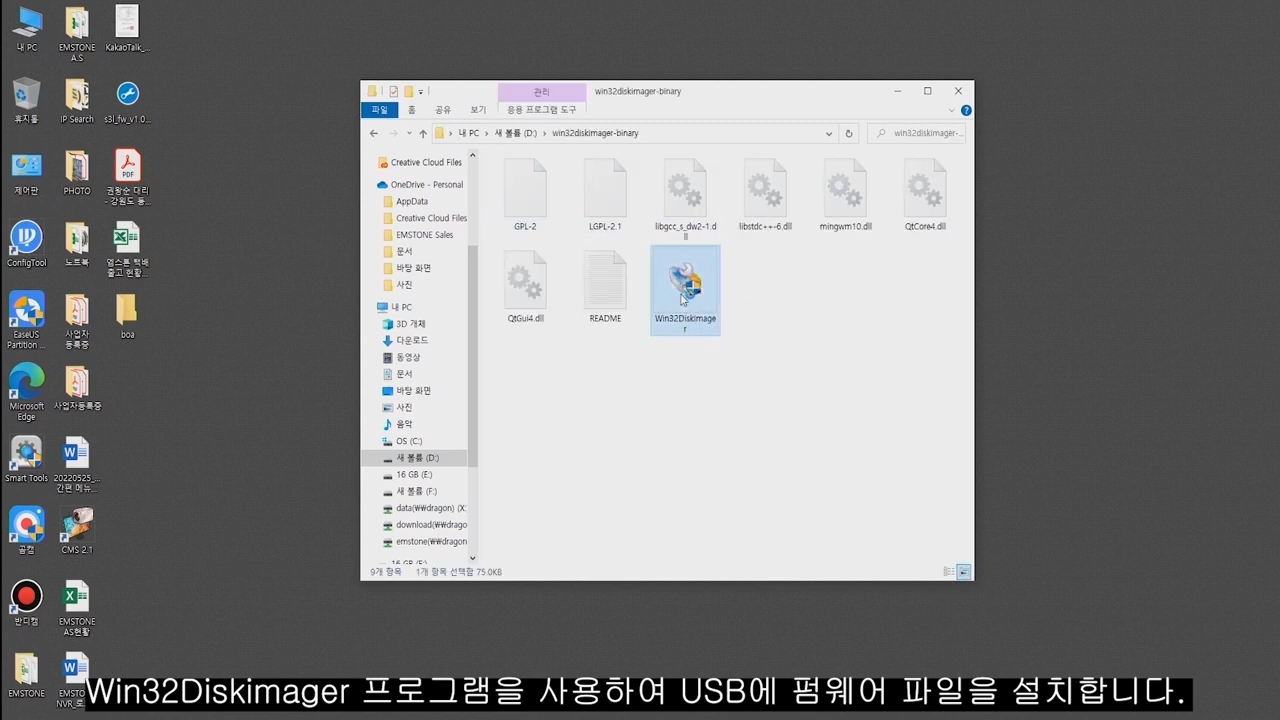Viewport: 1280px width, 720px height.
Task: Select the LGPL-2.1 file
Action: coord(605,195)
